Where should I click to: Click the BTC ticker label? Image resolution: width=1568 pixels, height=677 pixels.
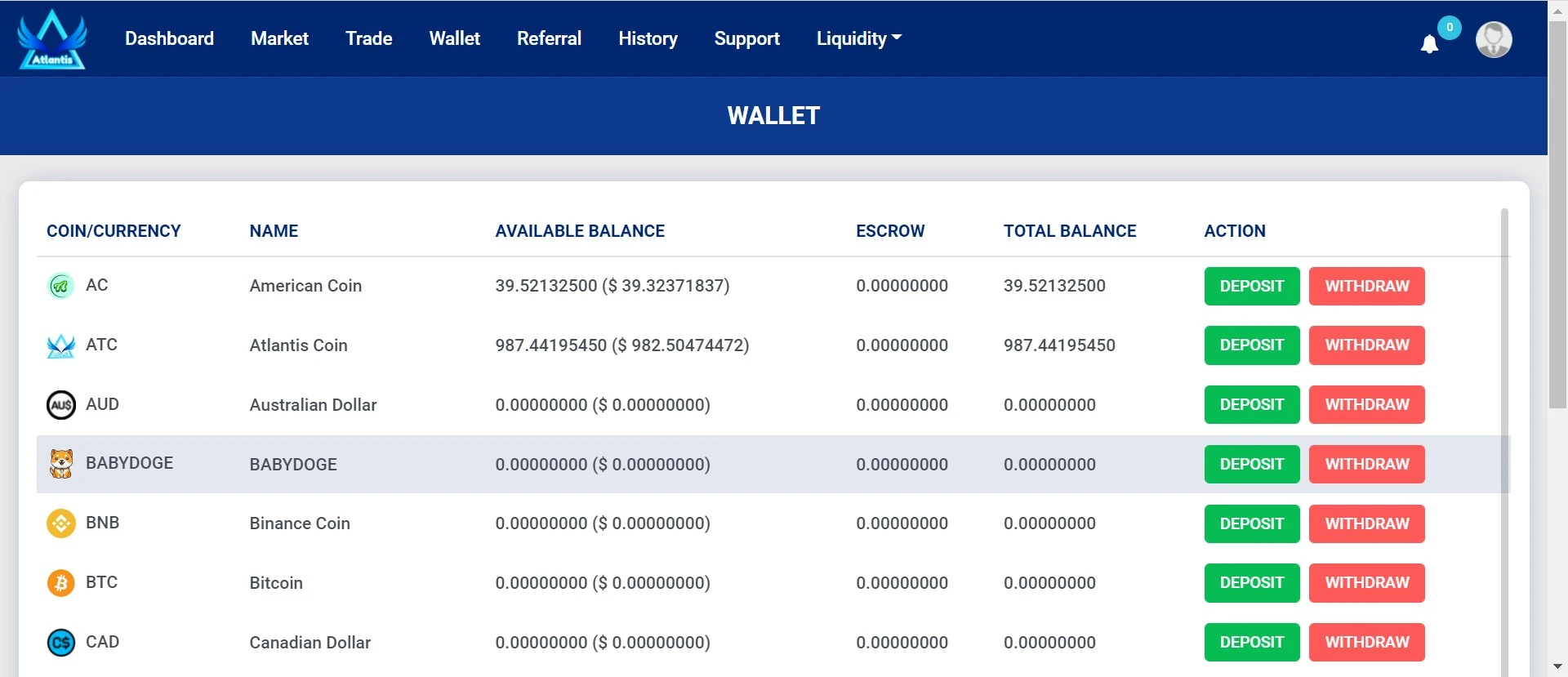tap(101, 582)
